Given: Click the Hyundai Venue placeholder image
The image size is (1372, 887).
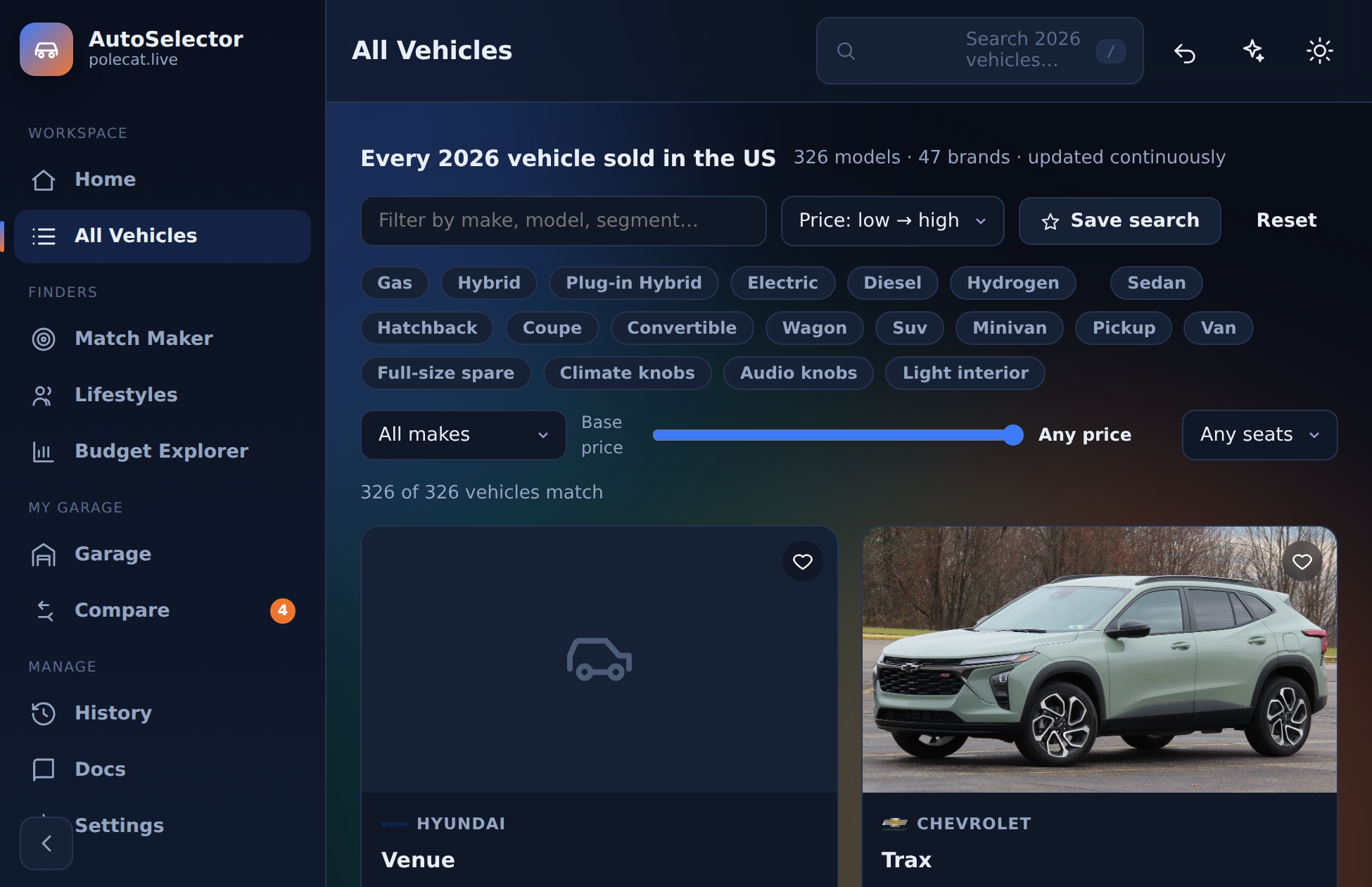Looking at the screenshot, I should 599,660.
